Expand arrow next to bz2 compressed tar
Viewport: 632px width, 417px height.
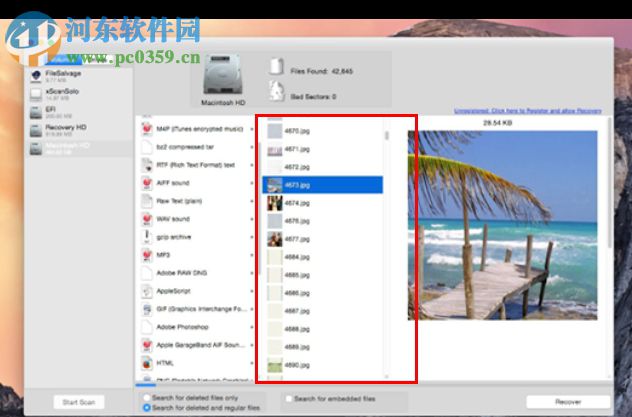[x=252, y=147]
